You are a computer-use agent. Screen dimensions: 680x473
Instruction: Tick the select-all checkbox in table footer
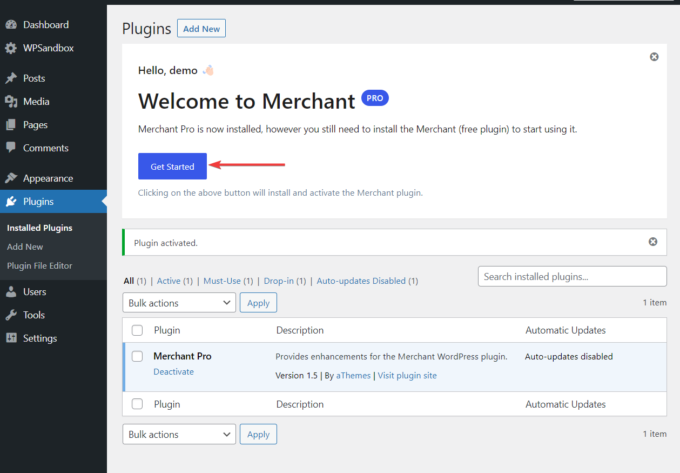(137, 404)
